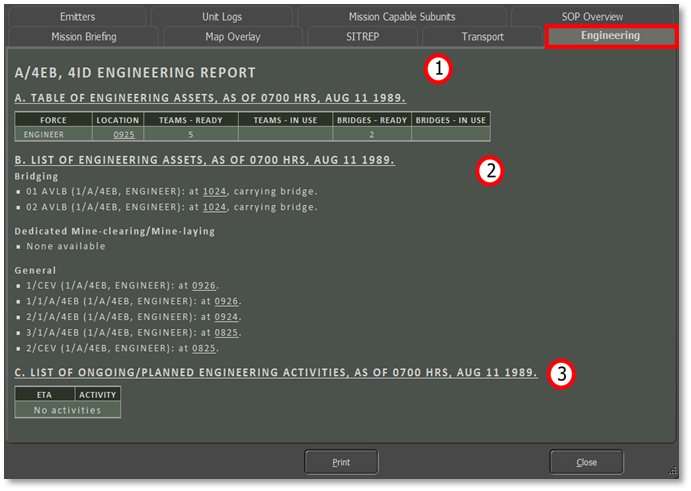Click the resize grip in window corner
691x491 pixels.
(x=673, y=471)
